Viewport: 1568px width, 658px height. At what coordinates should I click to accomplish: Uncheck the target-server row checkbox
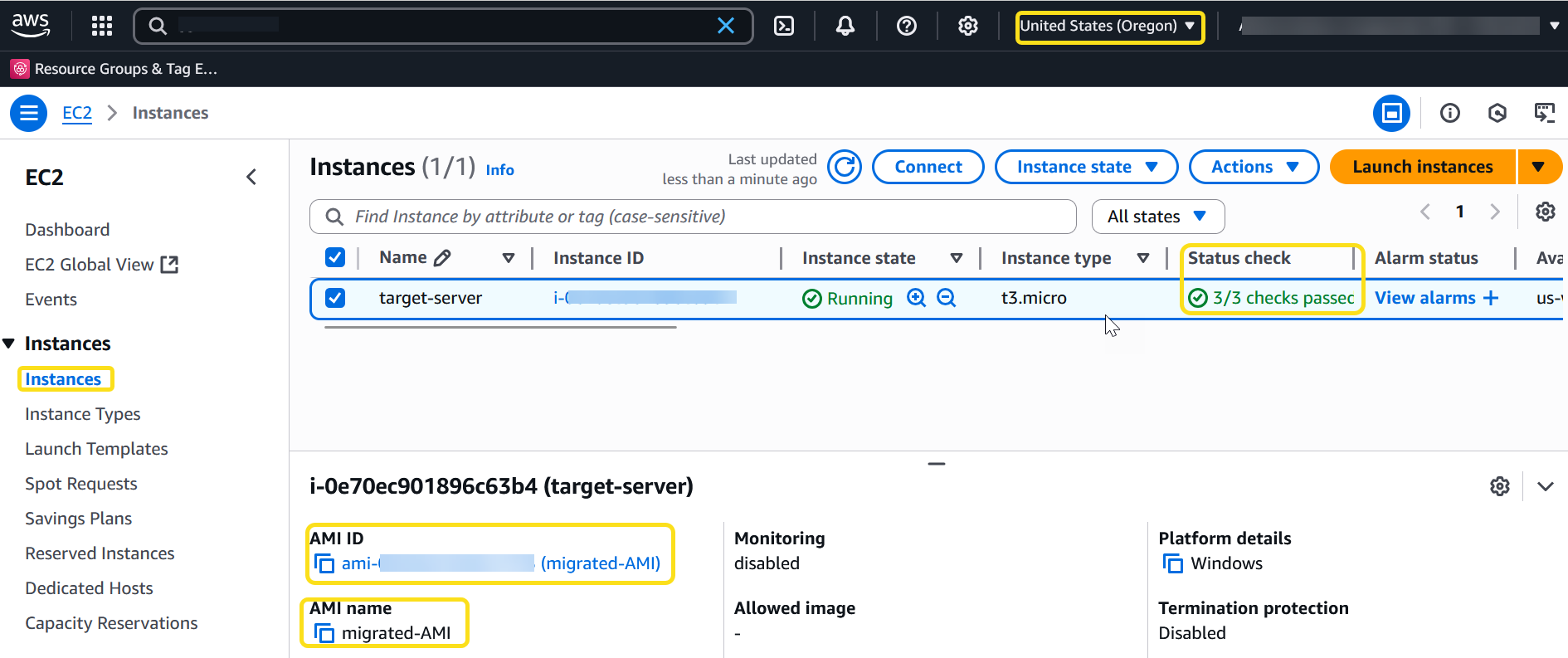point(335,298)
